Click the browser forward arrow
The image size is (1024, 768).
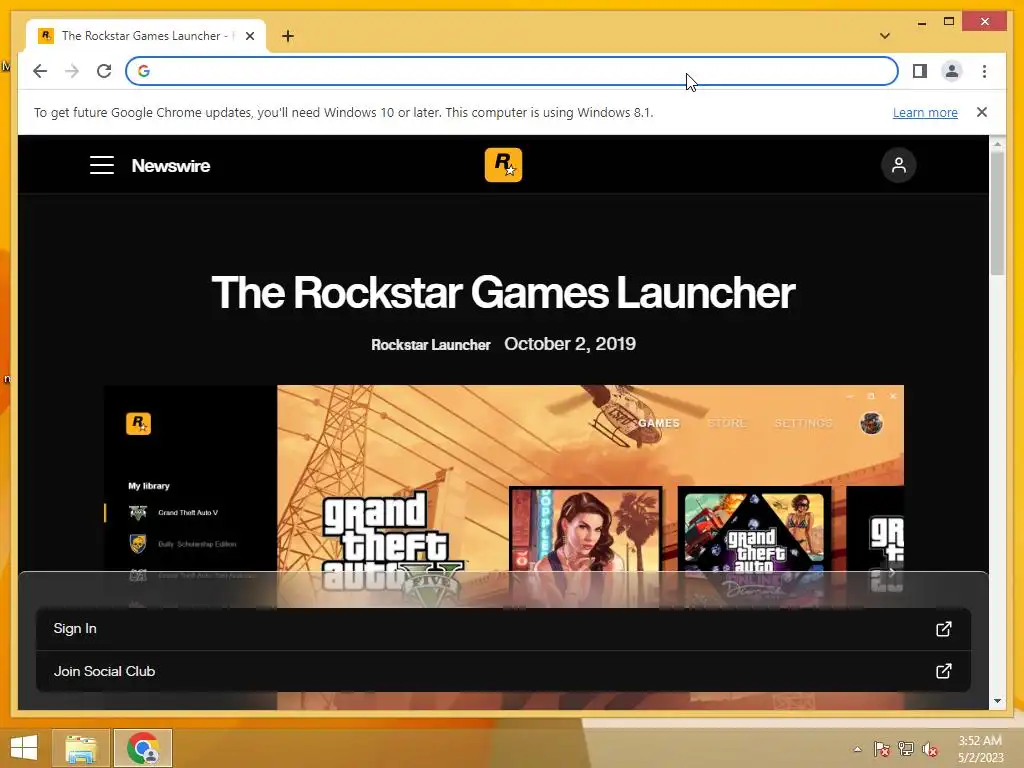click(72, 71)
